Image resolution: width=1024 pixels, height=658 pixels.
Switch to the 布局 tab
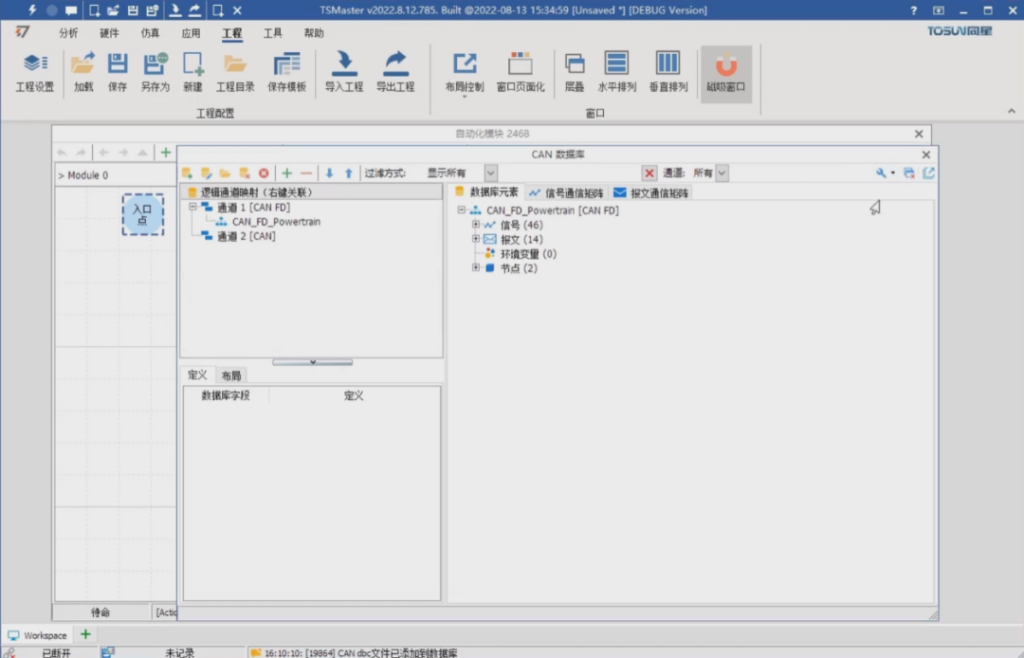[231, 375]
